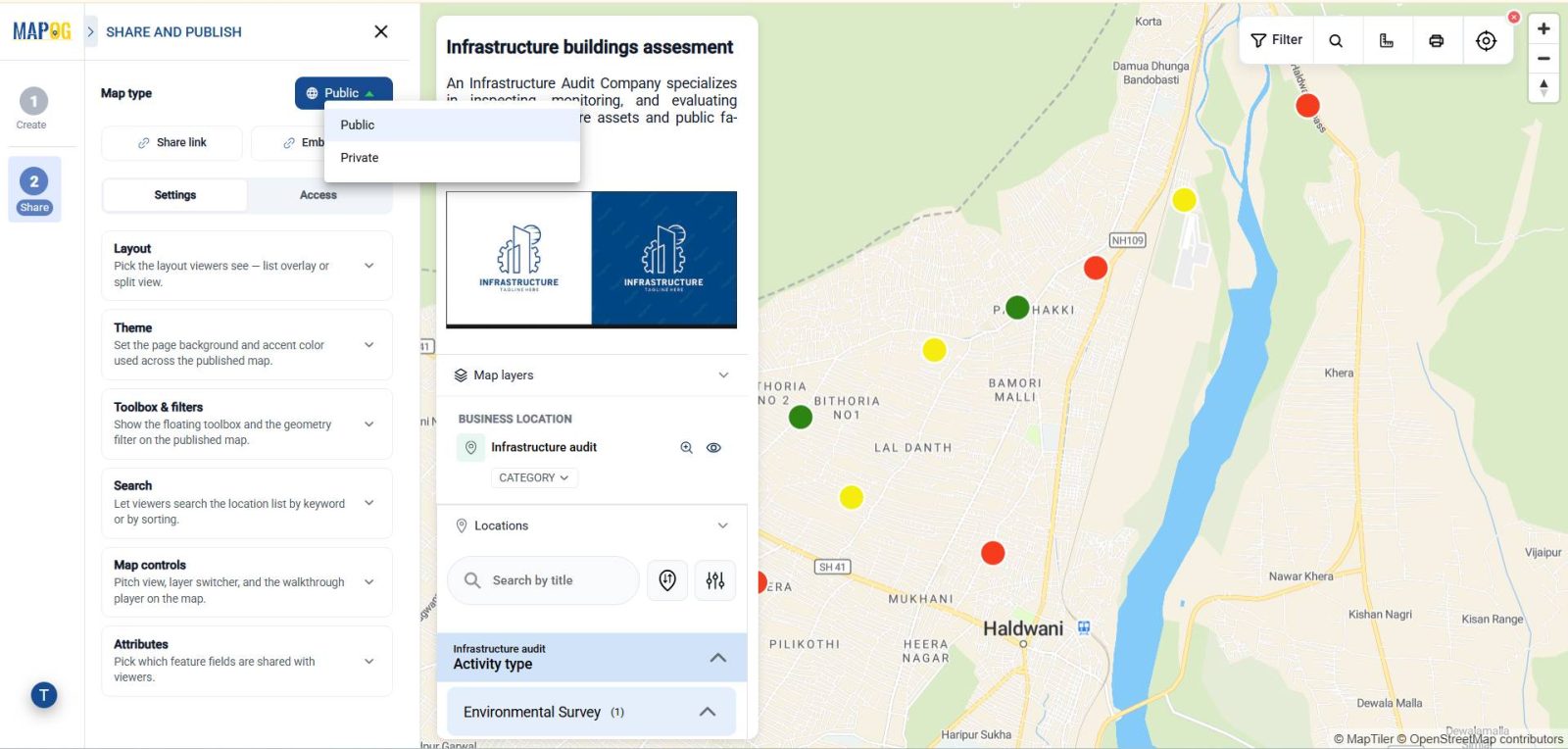
Task: Click the Share link button
Action: (x=171, y=143)
